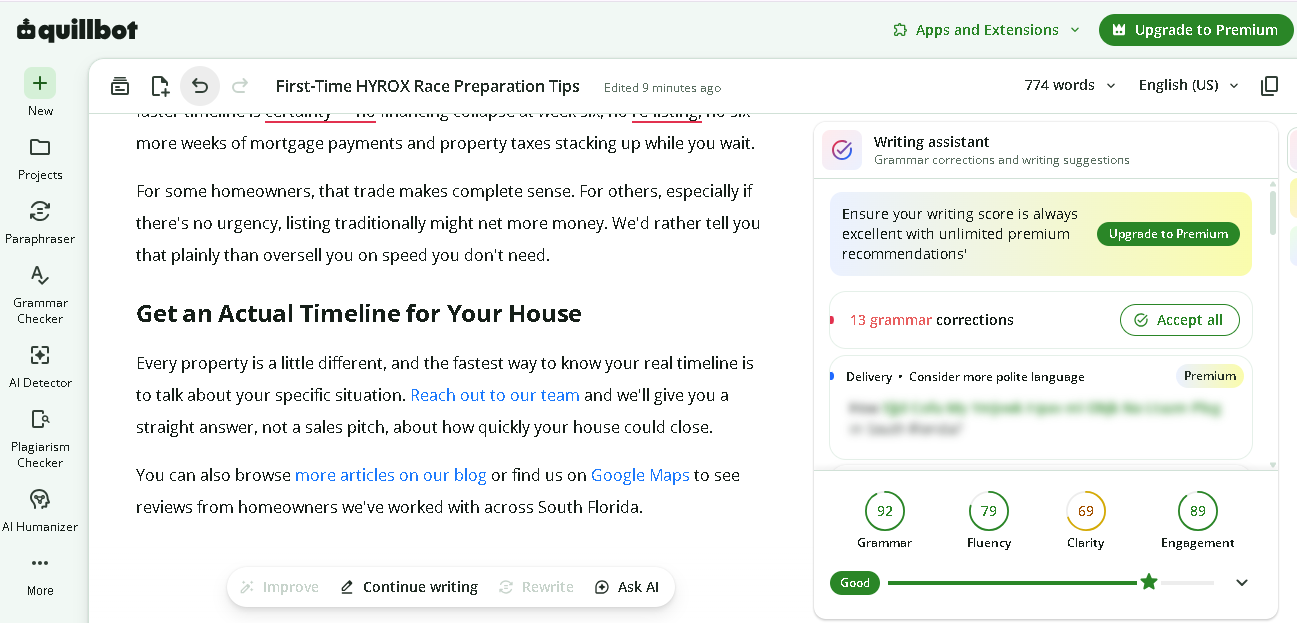The image size is (1297, 623).
Task: Click 'Edited 9 minutes ago' status
Action: 662,88
